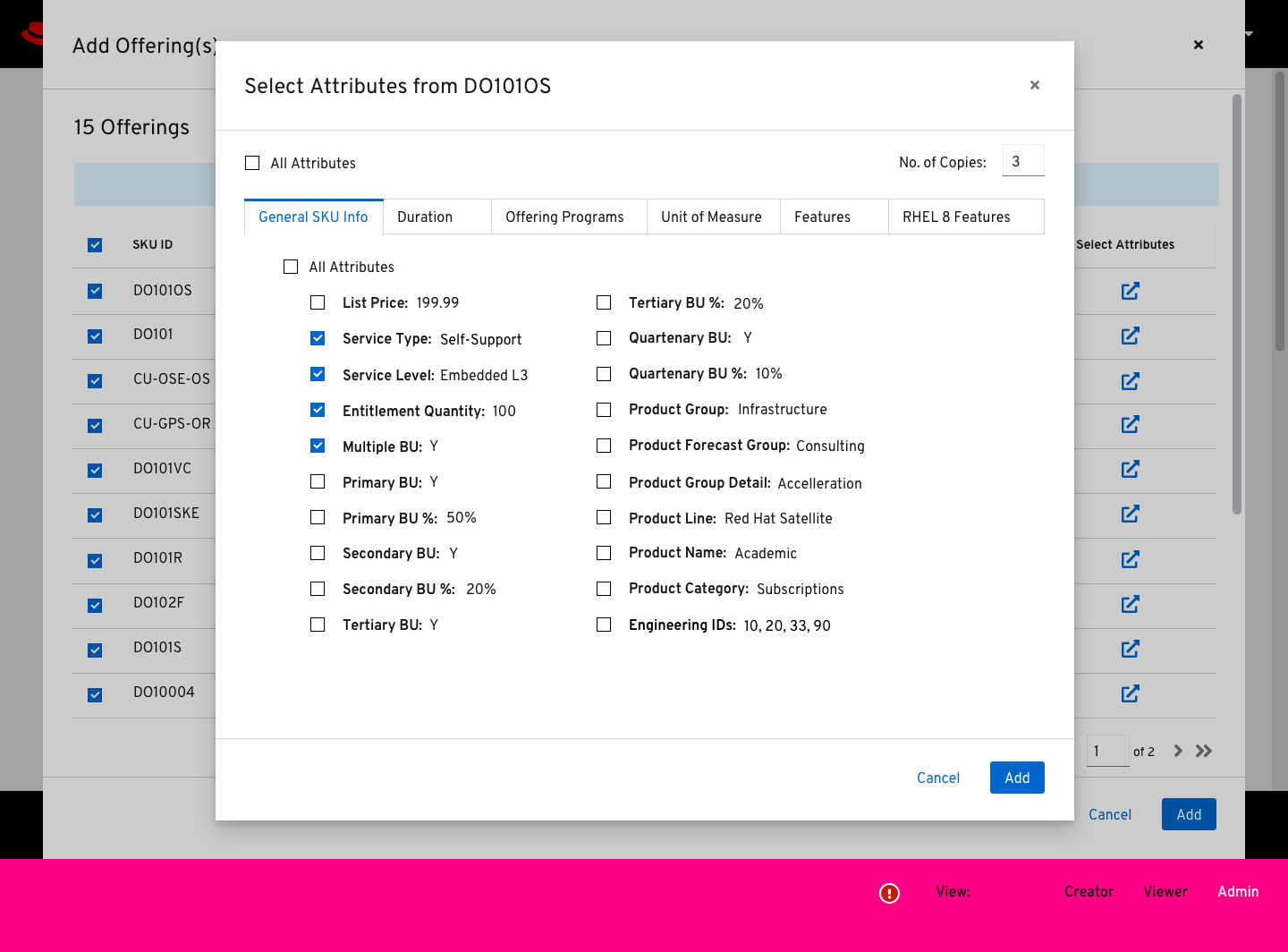Open Select Attributes icon for DO101OS row
Viewport: 1288px width, 952px height.
point(1130,291)
